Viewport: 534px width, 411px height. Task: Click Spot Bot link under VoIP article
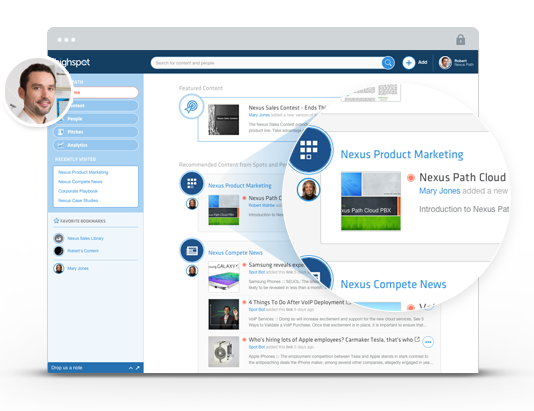(257, 310)
